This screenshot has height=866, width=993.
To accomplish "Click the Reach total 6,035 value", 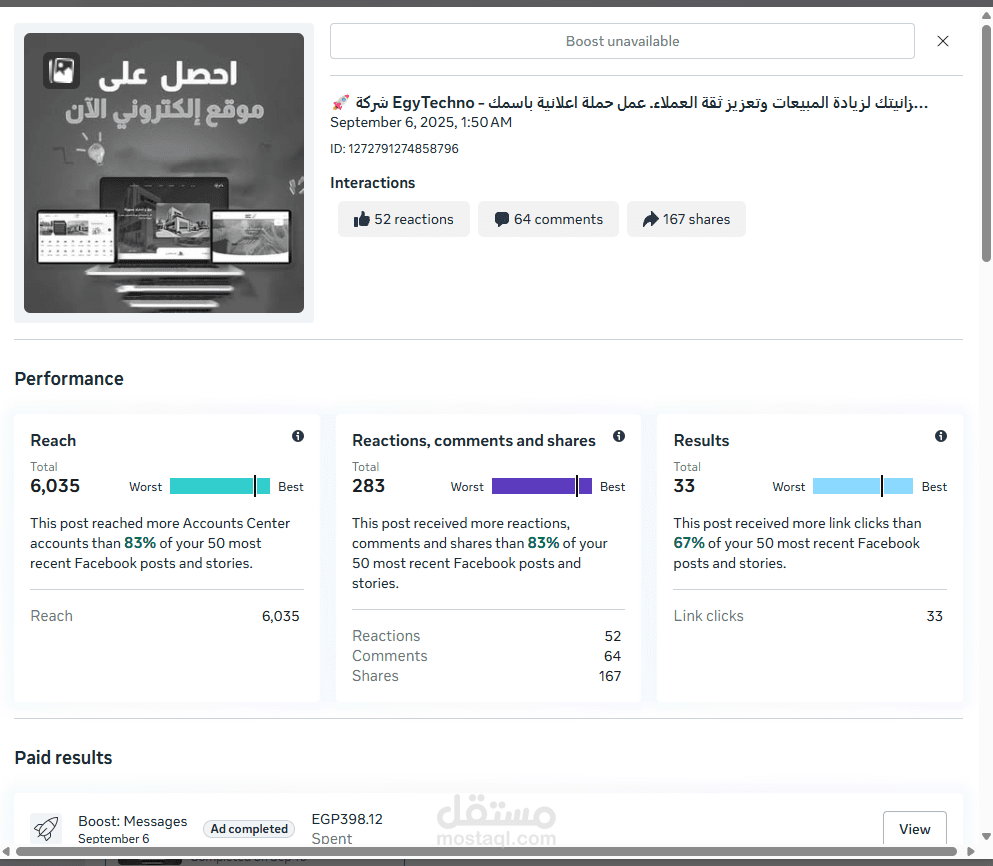I will (55, 486).
